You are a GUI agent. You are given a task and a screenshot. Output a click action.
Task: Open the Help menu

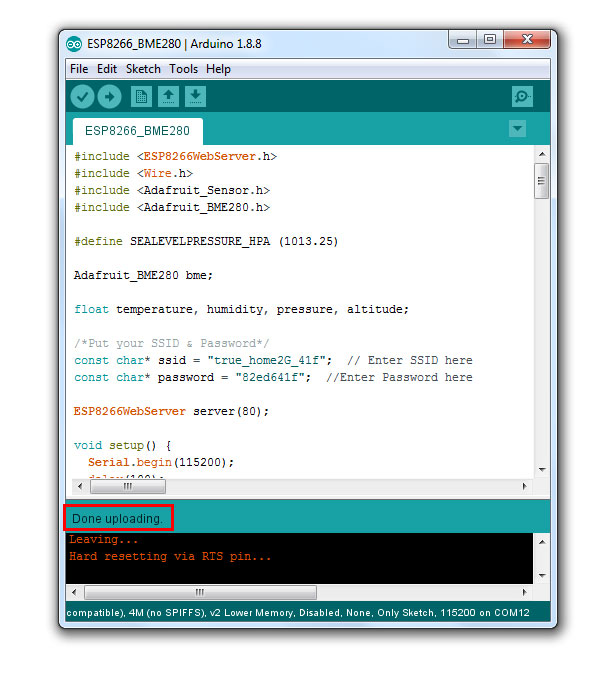click(x=218, y=69)
